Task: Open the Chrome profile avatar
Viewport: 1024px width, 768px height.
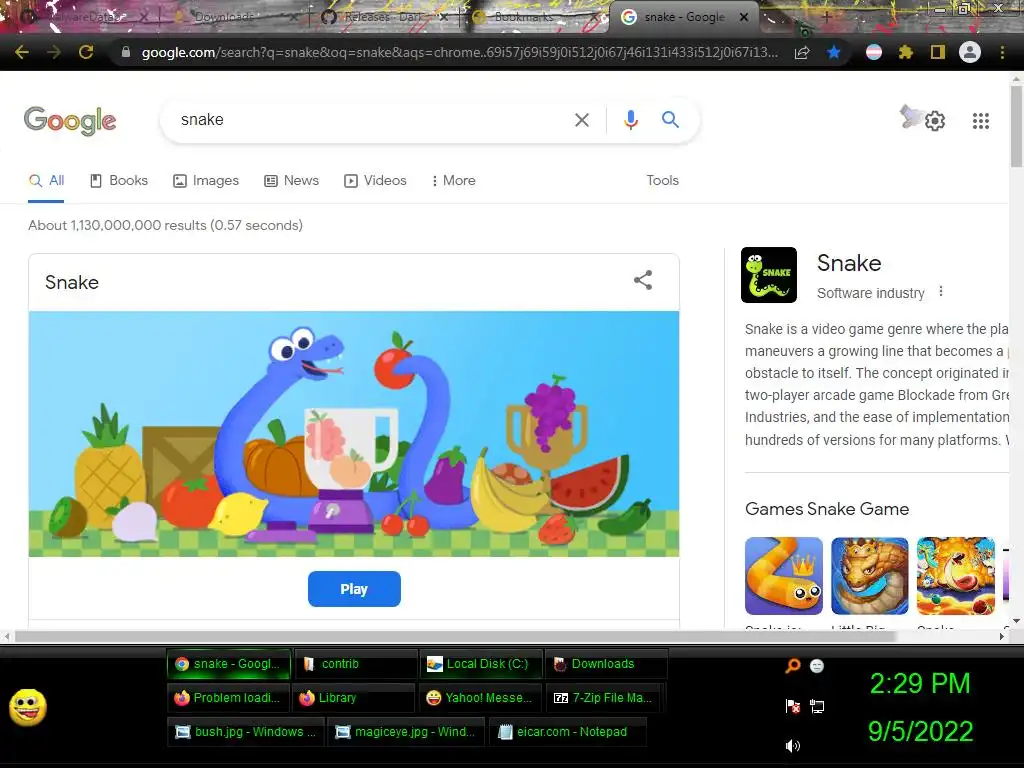Action: tap(970, 52)
